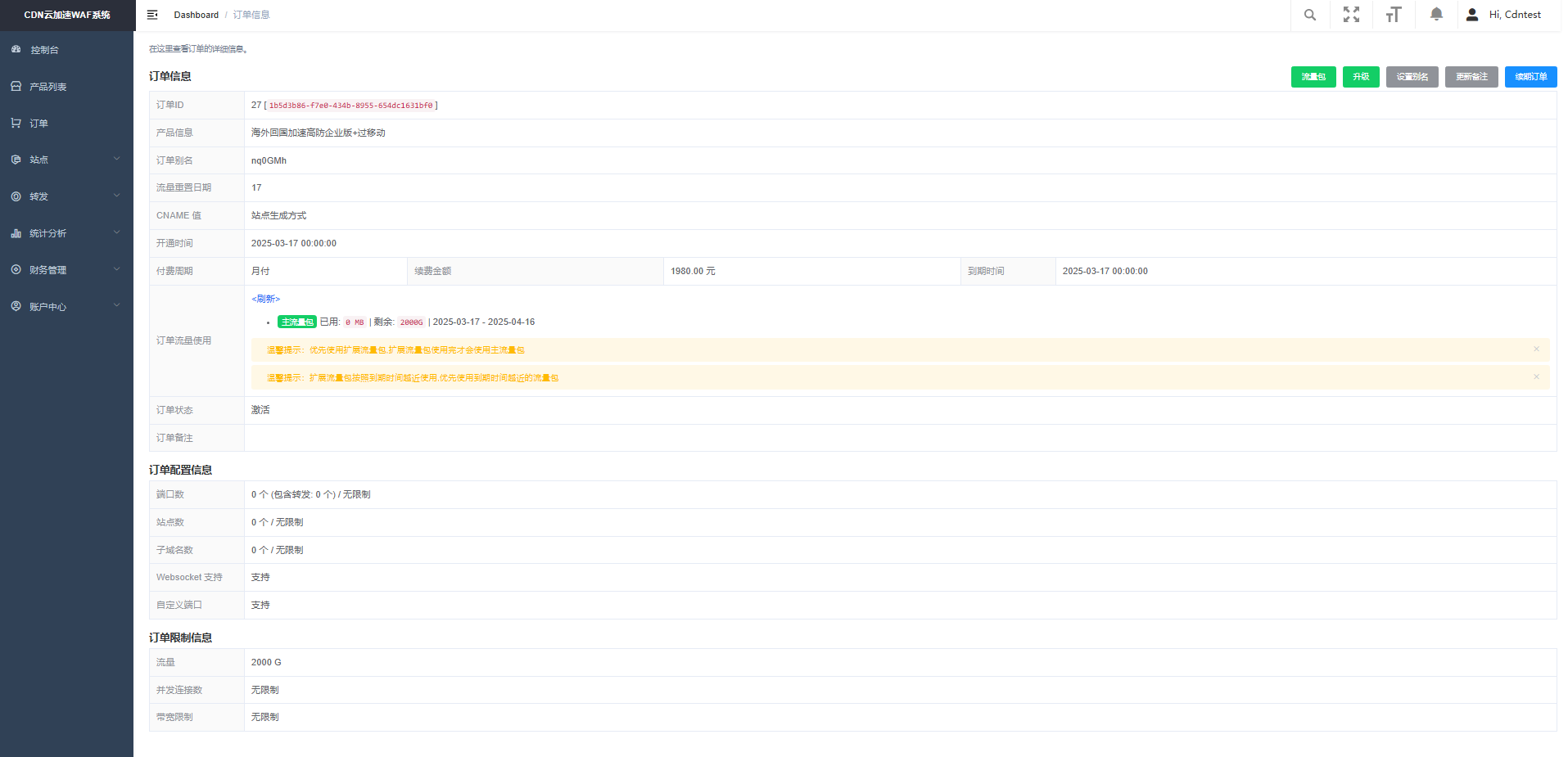Viewport: 1568px width, 757px height.
Task: Click the user avatar icon beside Cdntest
Action: coord(1472,15)
